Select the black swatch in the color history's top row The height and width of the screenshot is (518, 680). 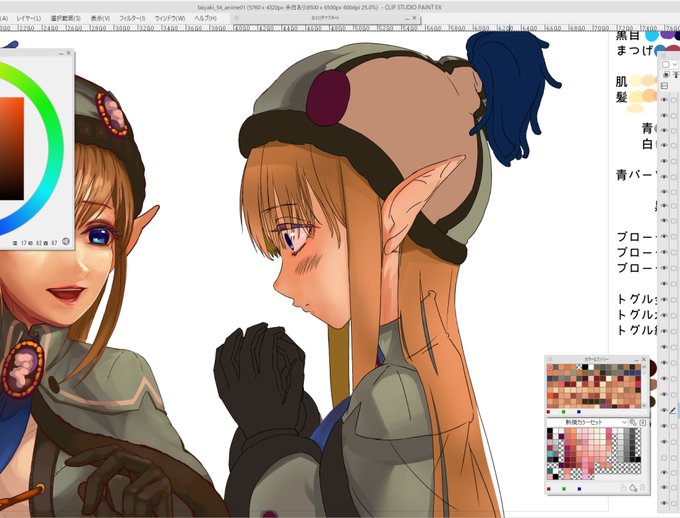[585, 367]
